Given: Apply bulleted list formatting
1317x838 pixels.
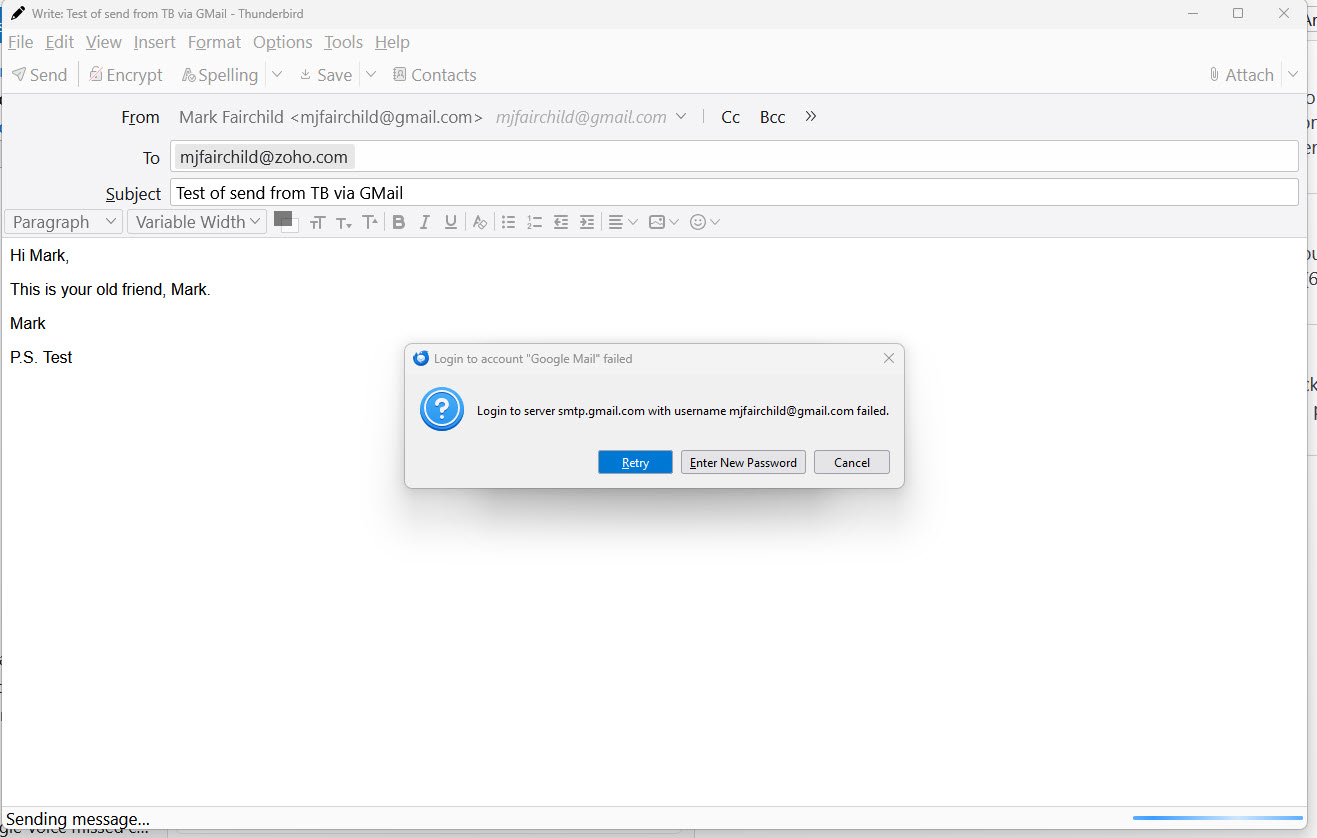Looking at the screenshot, I should (x=508, y=222).
